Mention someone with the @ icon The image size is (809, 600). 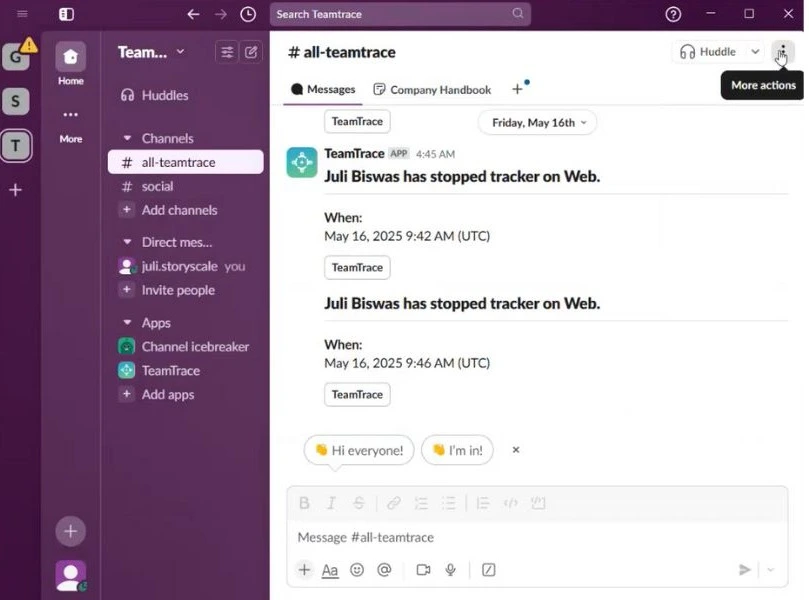384,570
